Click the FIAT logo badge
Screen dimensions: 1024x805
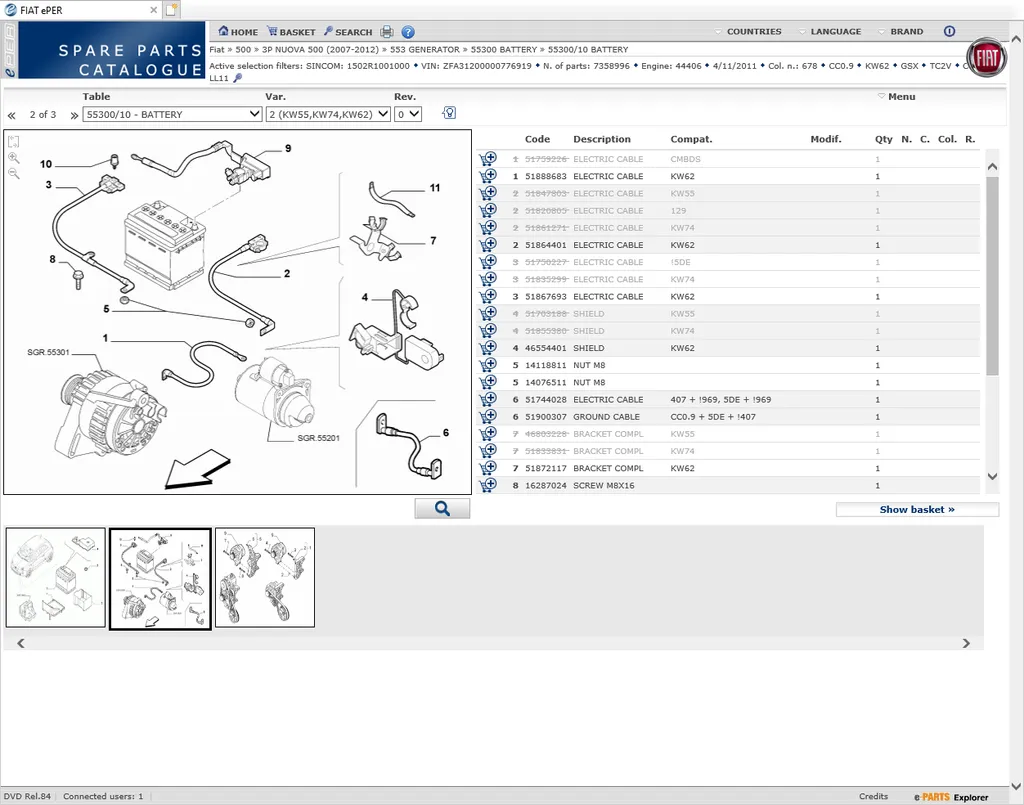(x=986, y=58)
